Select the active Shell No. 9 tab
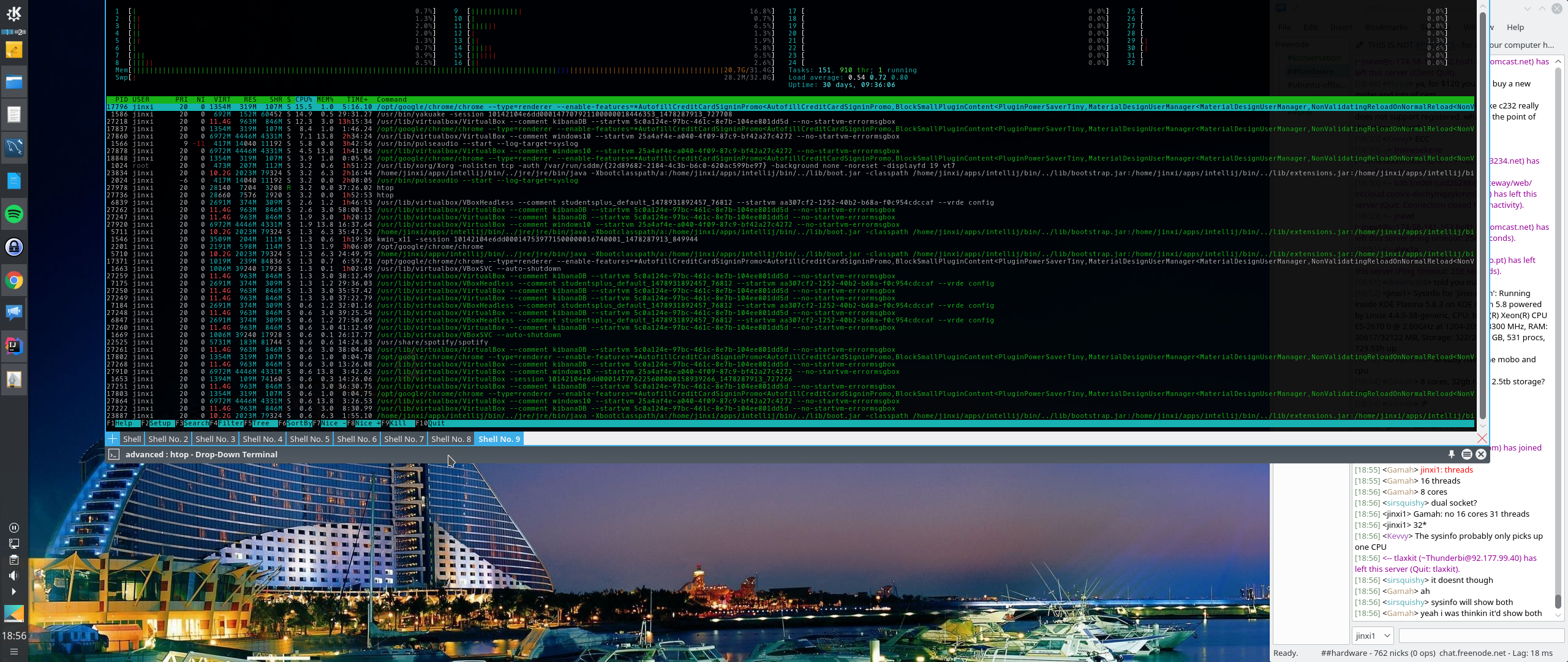This screenshot has height=662, width=1568. click(499, 439)
